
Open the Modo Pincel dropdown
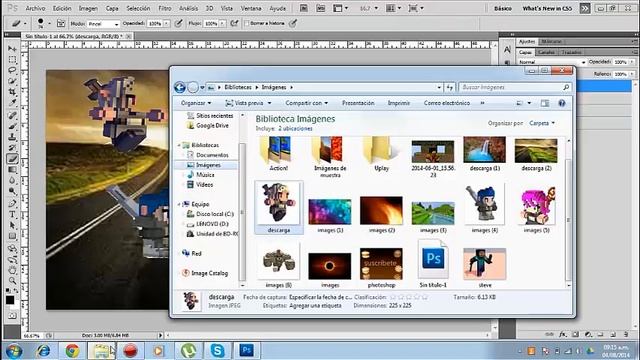tap(103, 24)
